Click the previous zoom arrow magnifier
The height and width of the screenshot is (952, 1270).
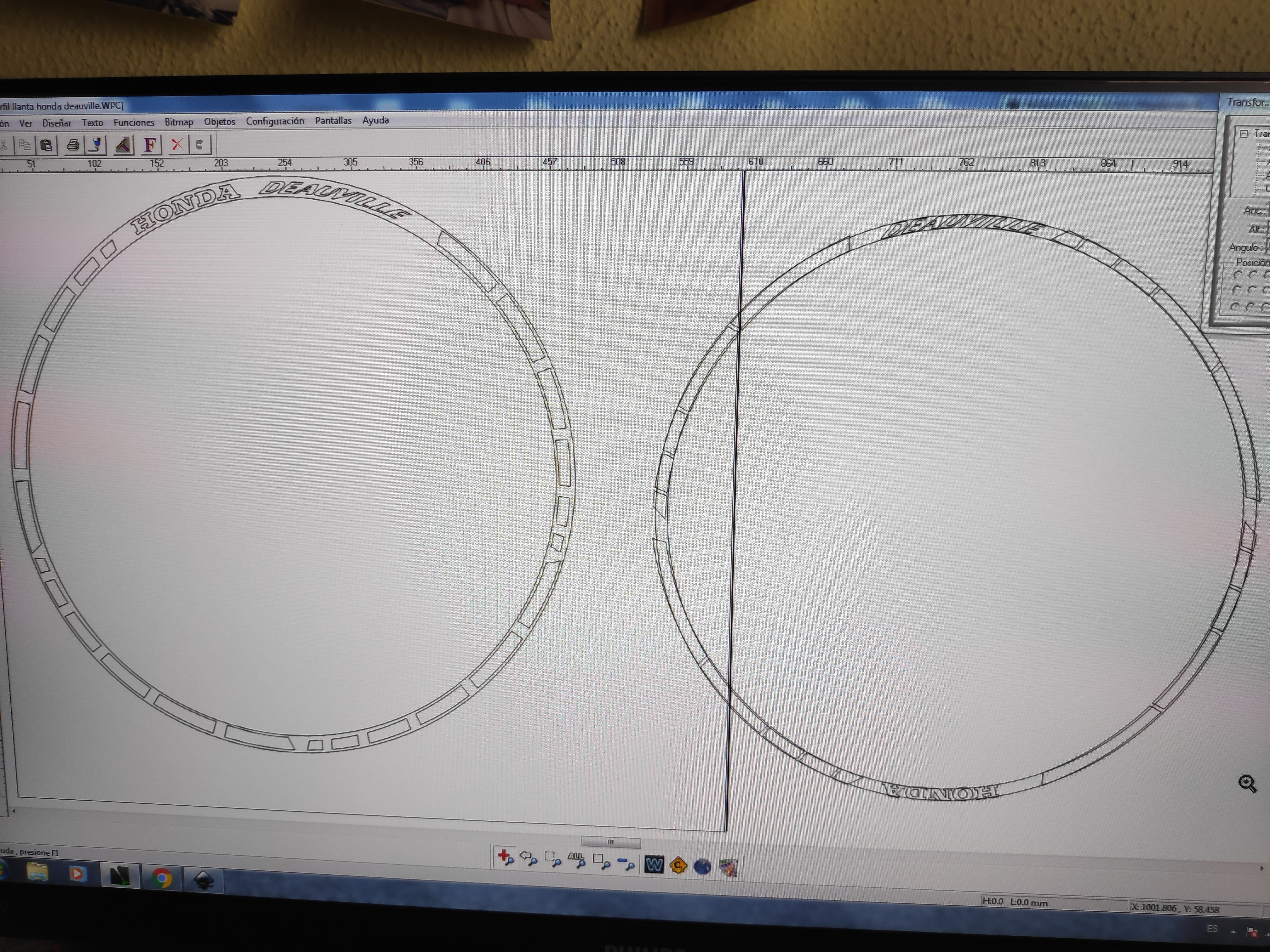click(528, 858)
